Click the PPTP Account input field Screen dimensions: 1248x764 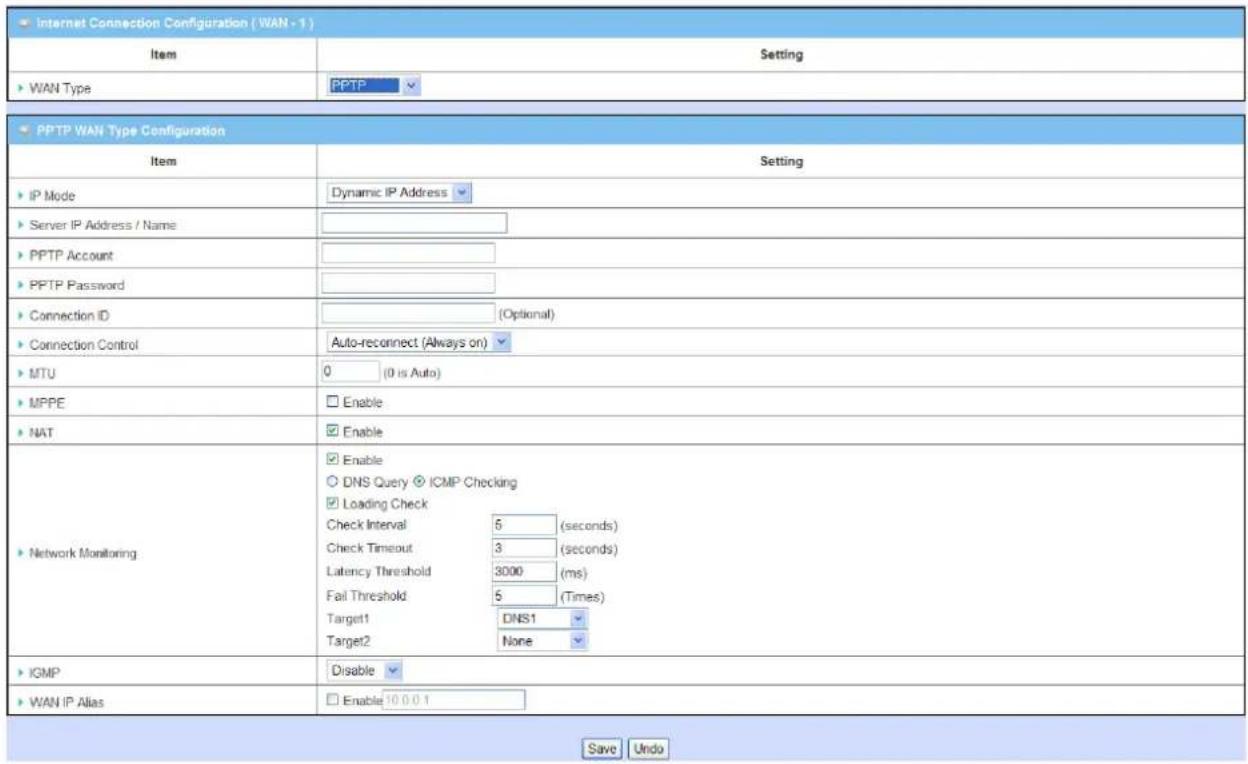coord(408,253)
